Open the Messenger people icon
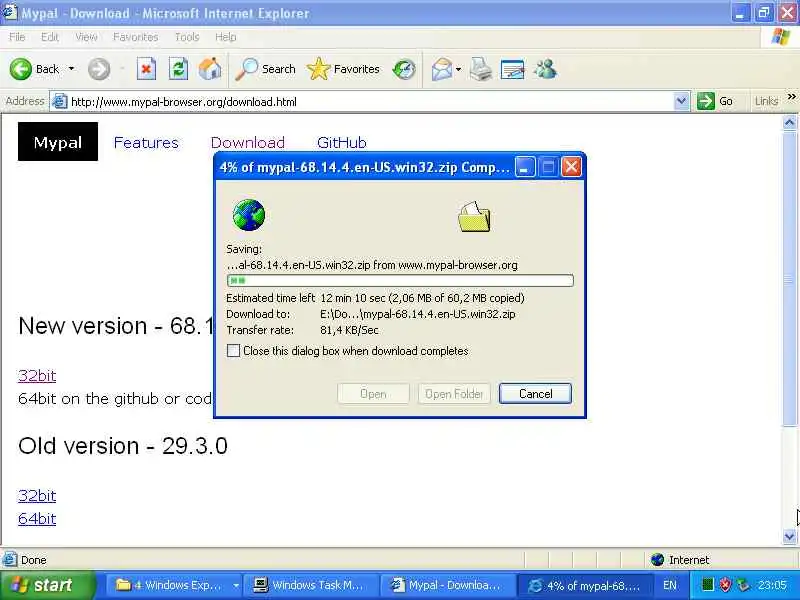Image resolution: width=800 pixels, height=600 pixels. click(x=545, y=69)
